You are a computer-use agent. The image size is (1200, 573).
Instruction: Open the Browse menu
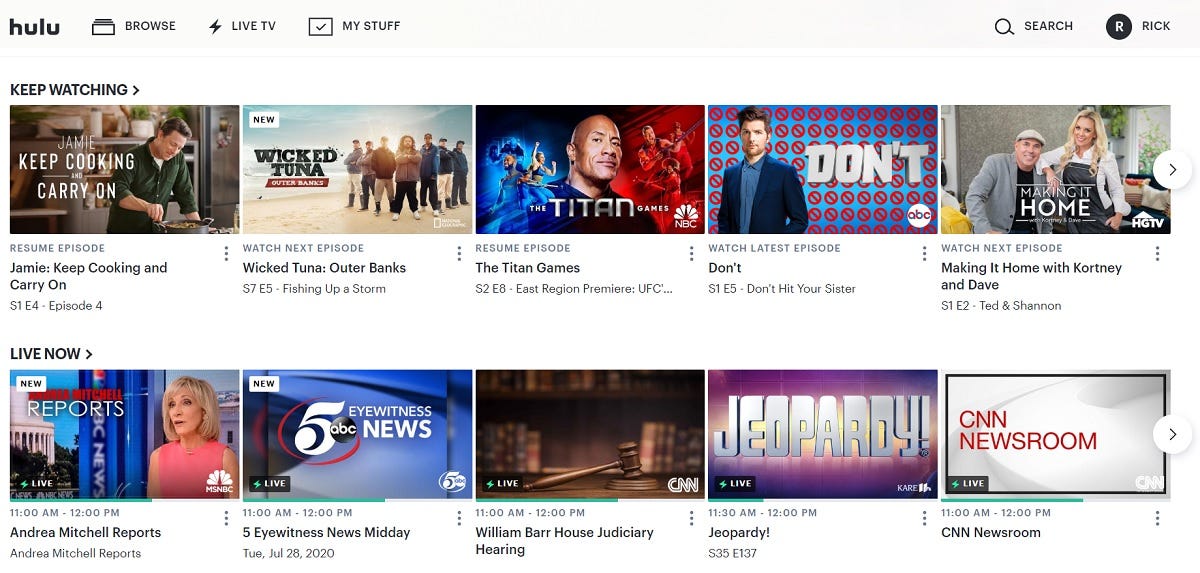[134, 26]
